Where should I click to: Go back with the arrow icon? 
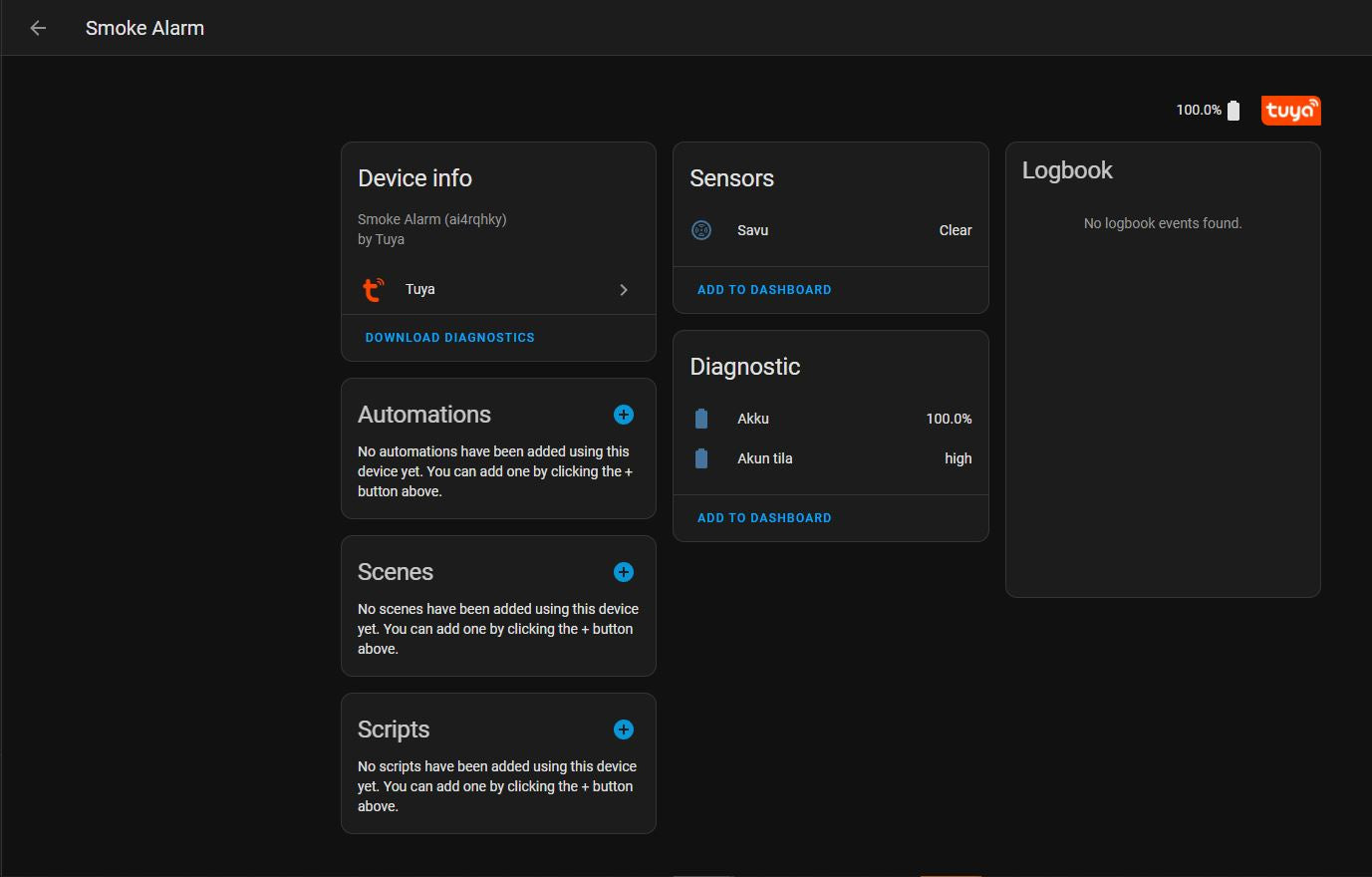pos(38,28)
